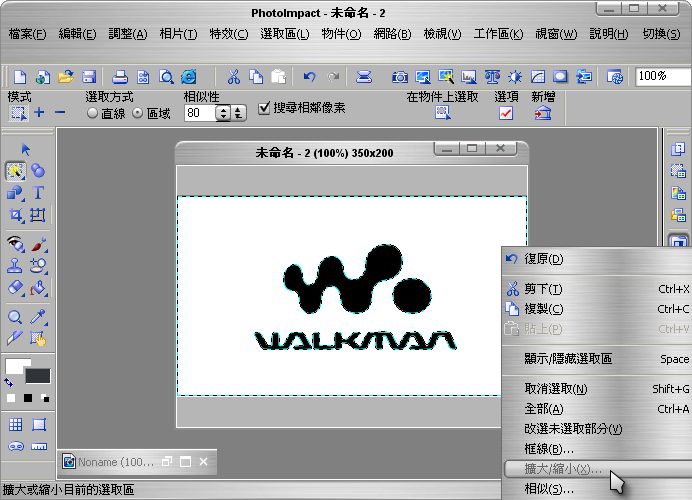Click the color balance scales icon
The width and height of the screenshot is (692, 500).
pos(492,77)
